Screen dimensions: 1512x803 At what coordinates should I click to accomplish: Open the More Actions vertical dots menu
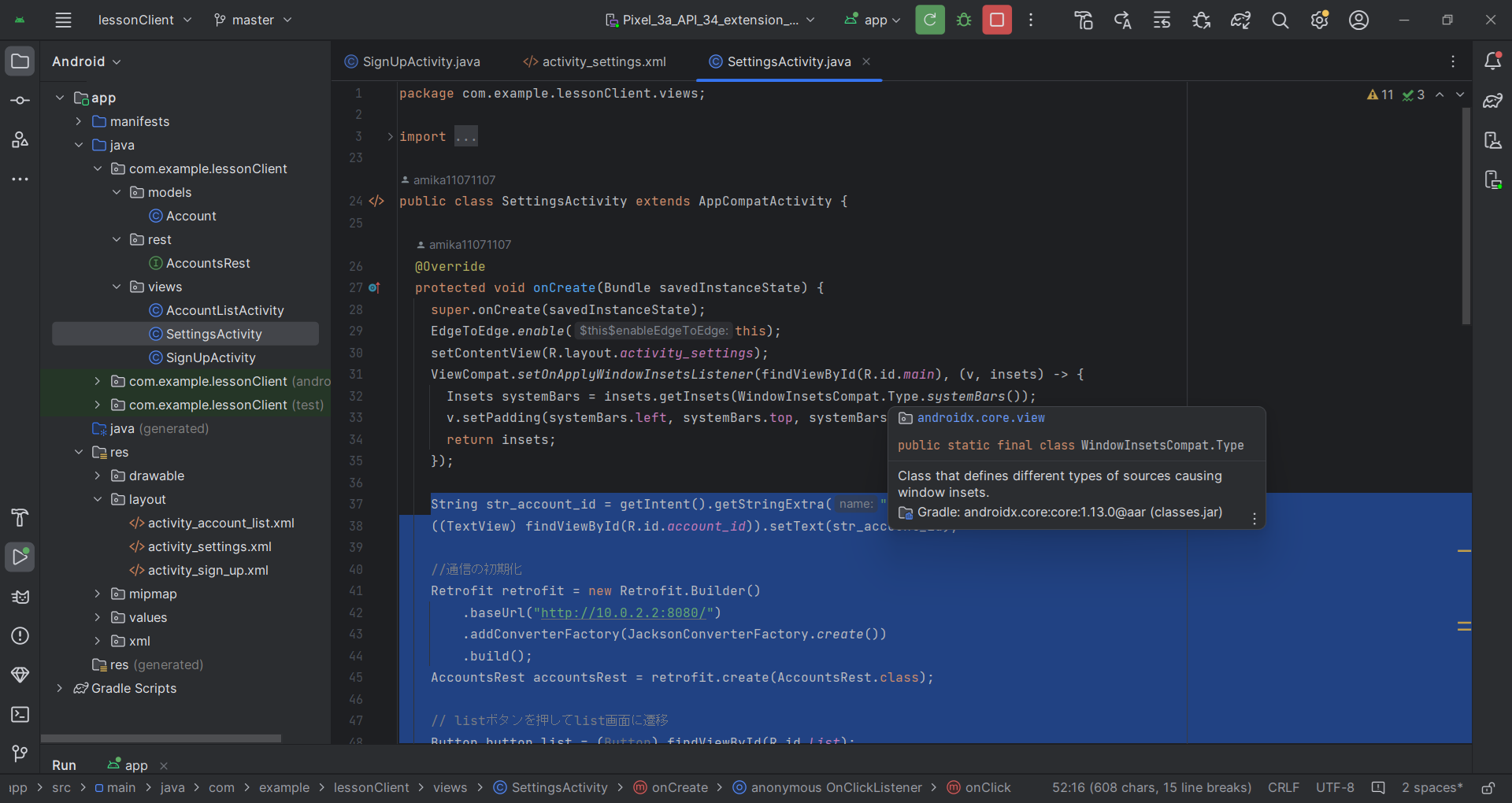pos(1031,20)
